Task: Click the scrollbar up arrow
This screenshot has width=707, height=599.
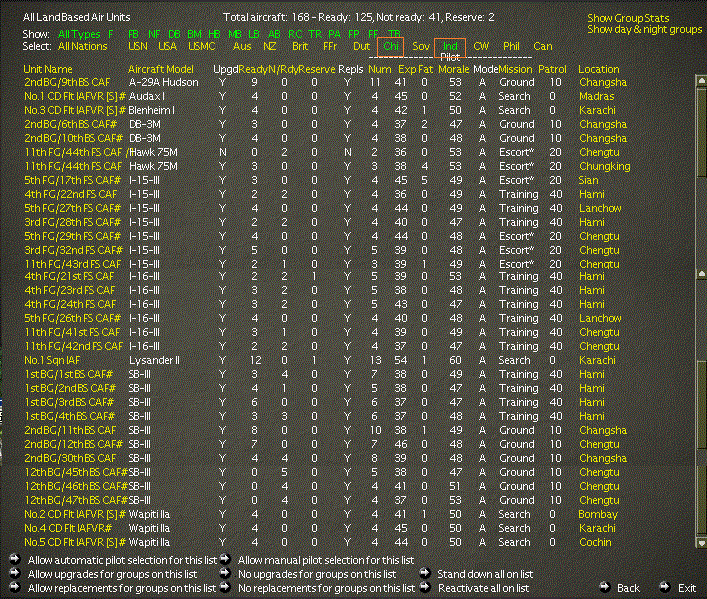Action: click(x=702, y=81)
